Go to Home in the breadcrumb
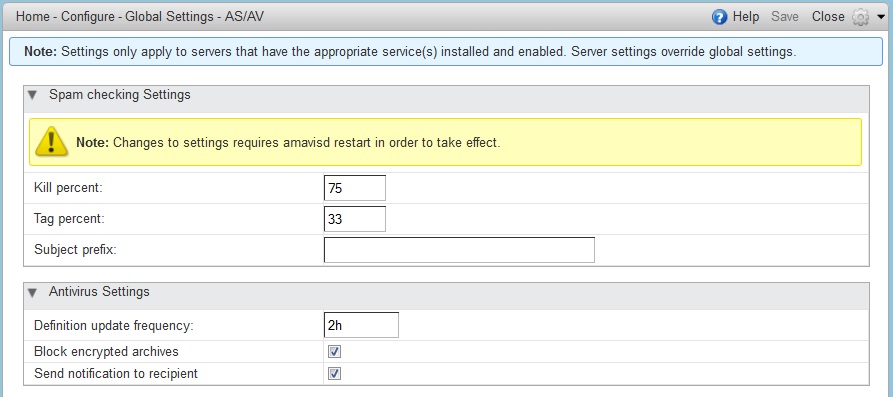The height and width of the screenshot is (397, 893). [x=32, y=17]
